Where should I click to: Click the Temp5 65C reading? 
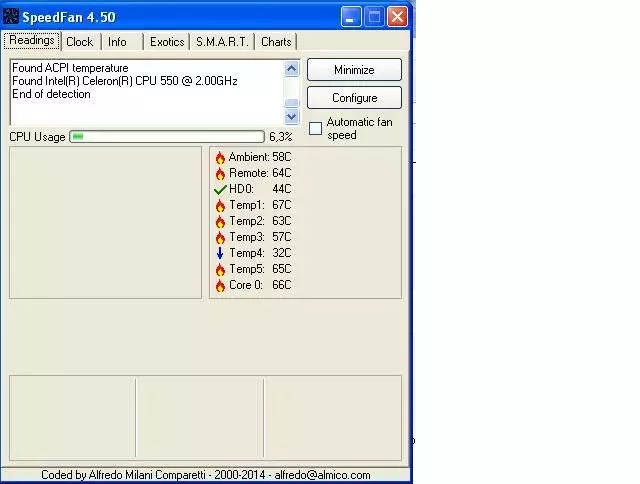(260, 269)
